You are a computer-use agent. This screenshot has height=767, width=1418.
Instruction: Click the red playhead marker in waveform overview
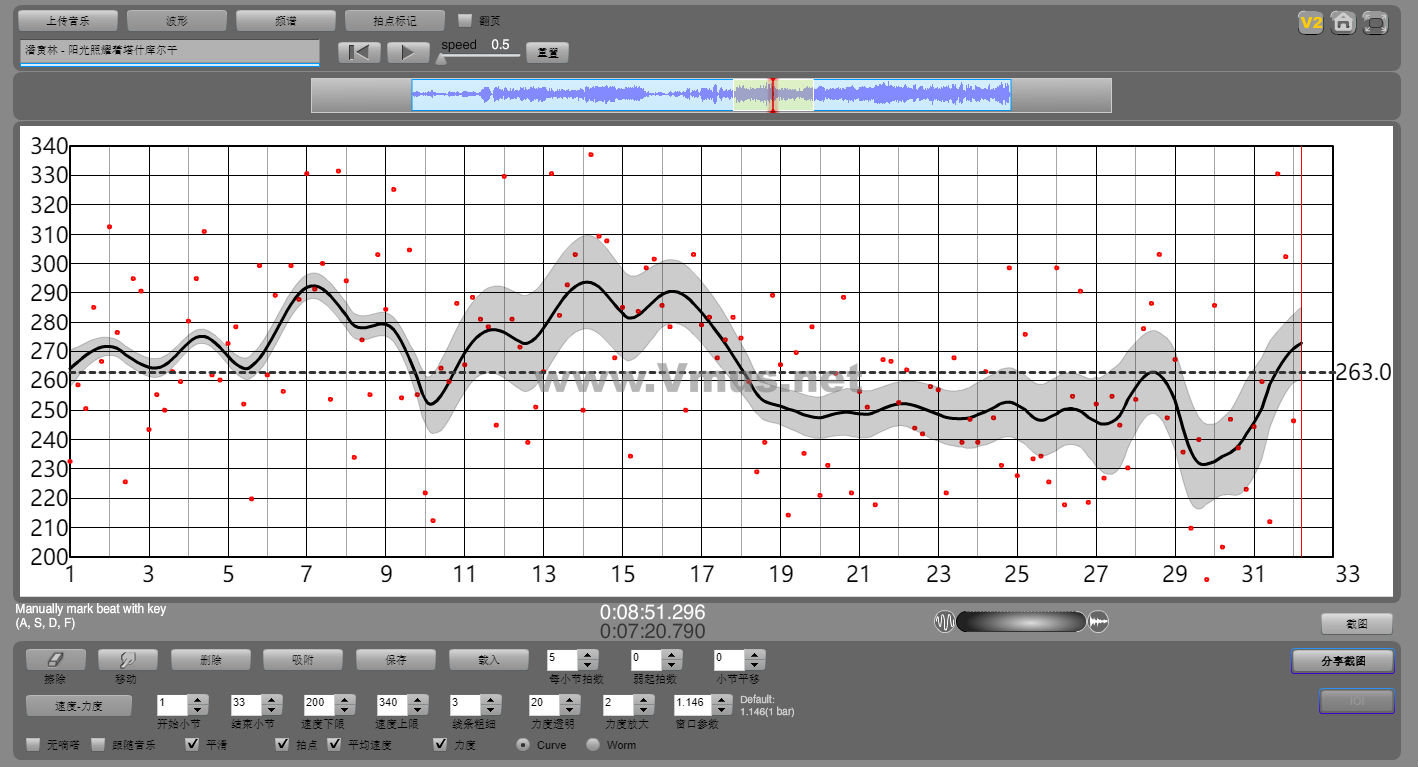coord(772,95)
